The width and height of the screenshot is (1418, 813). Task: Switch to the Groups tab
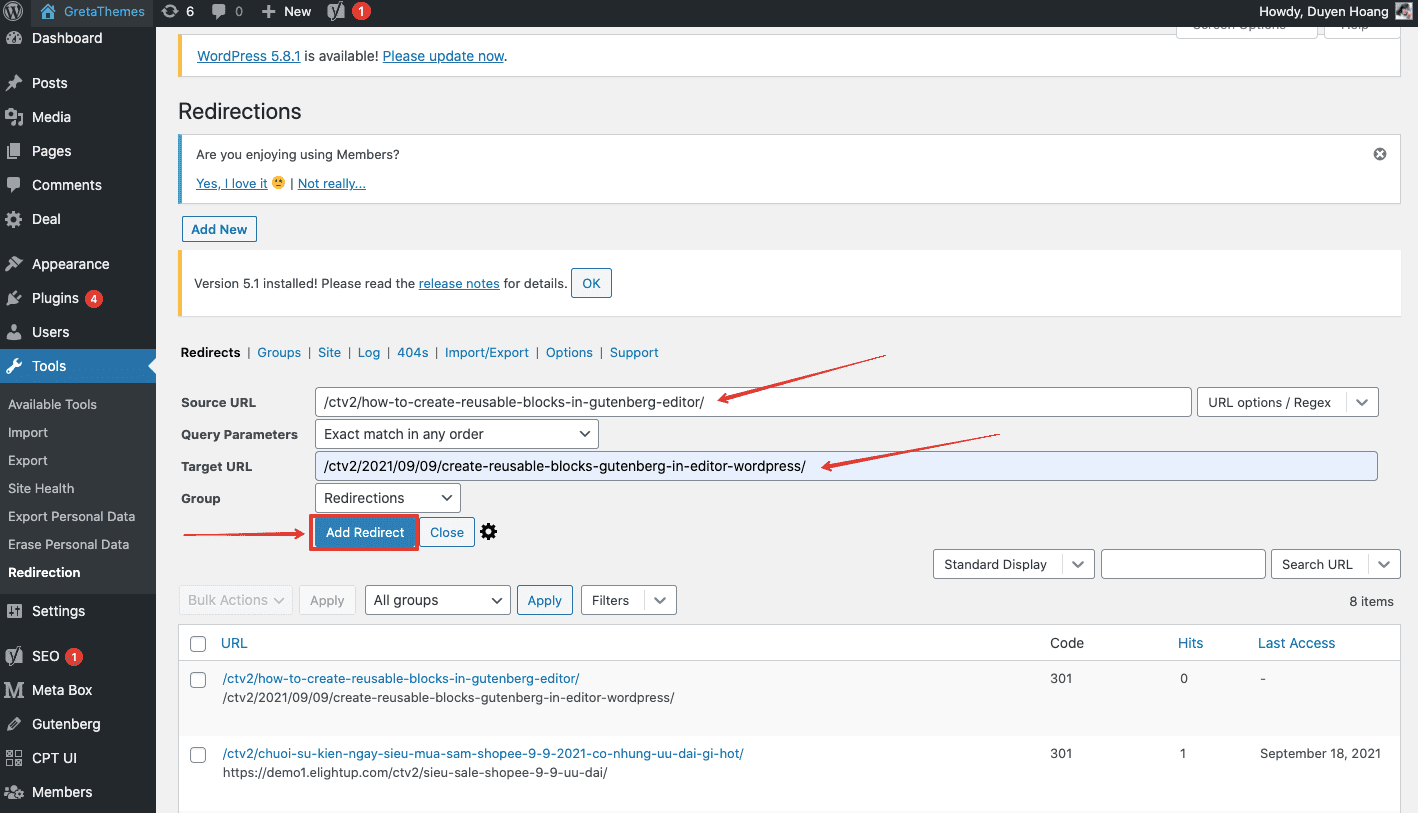(279, 353)
